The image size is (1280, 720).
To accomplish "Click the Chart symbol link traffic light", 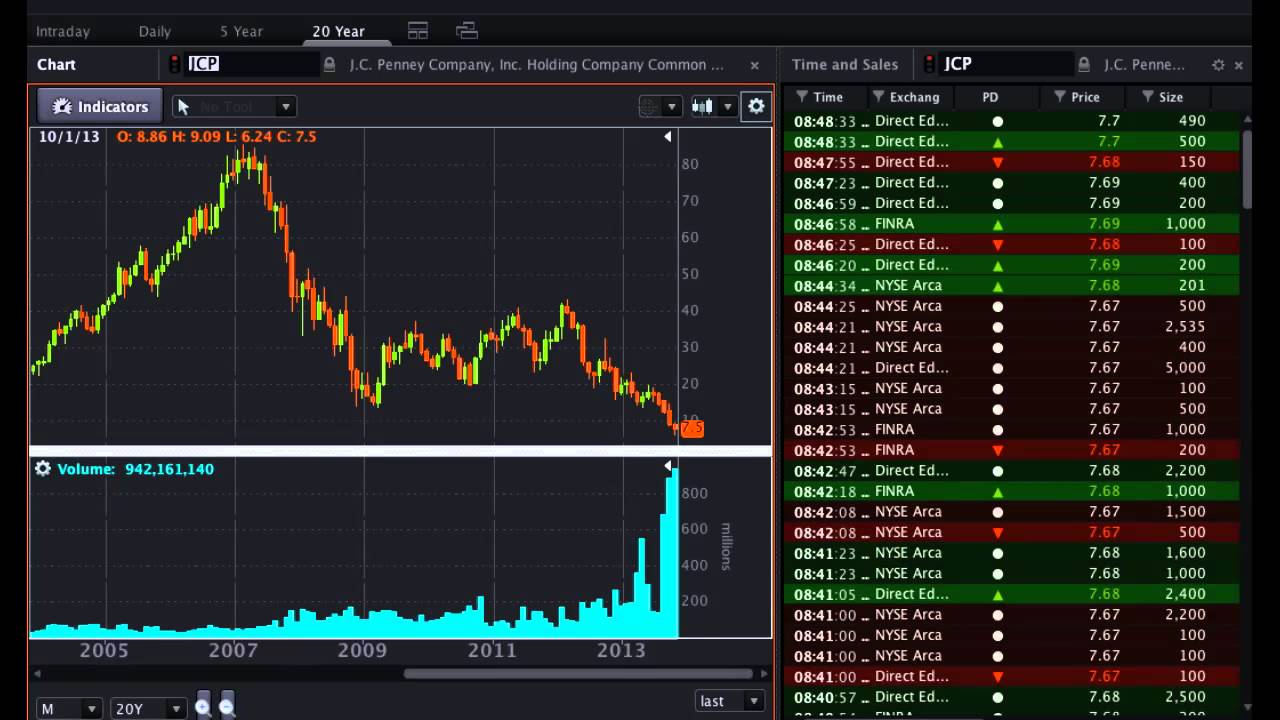I will click(x=176, y=64).
